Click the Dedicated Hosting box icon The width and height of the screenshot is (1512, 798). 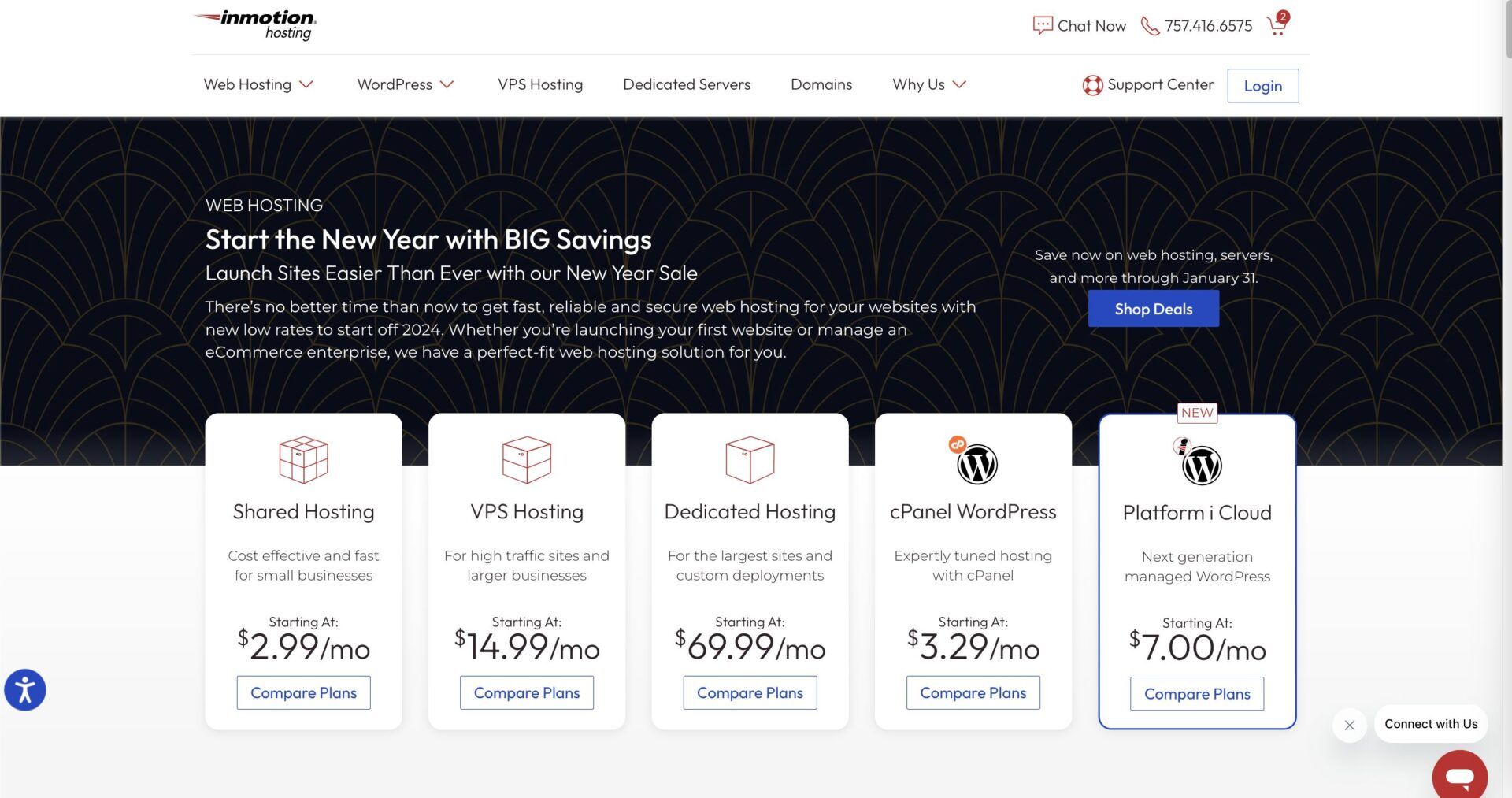tap(750, 460)
